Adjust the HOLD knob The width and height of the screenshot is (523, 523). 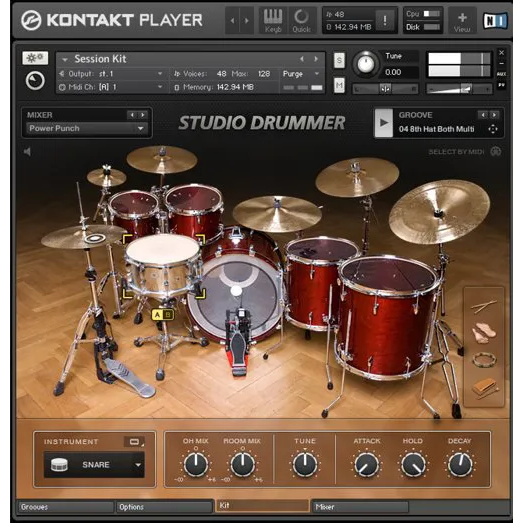point(413,464)
